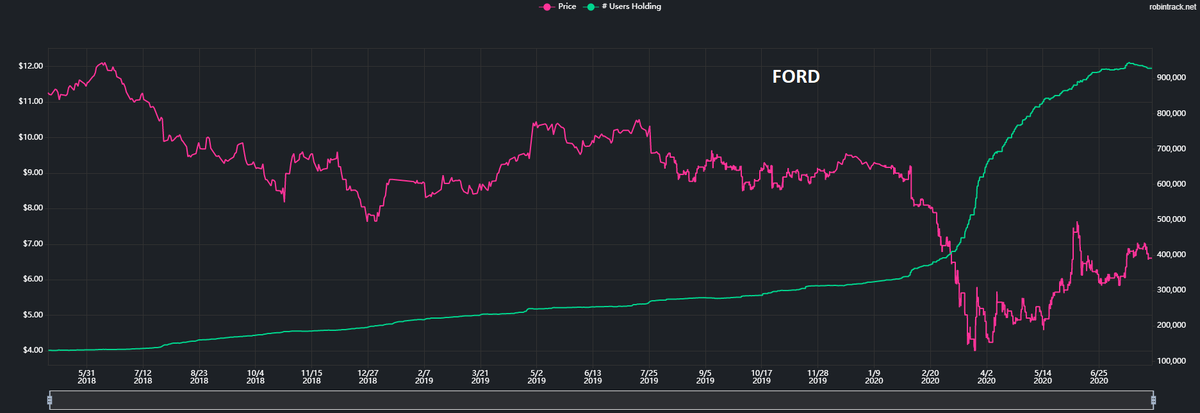This screenshot has width=1200, height=413.
Task: Click the 12/27 2018 date label
Action: (368, 376)
